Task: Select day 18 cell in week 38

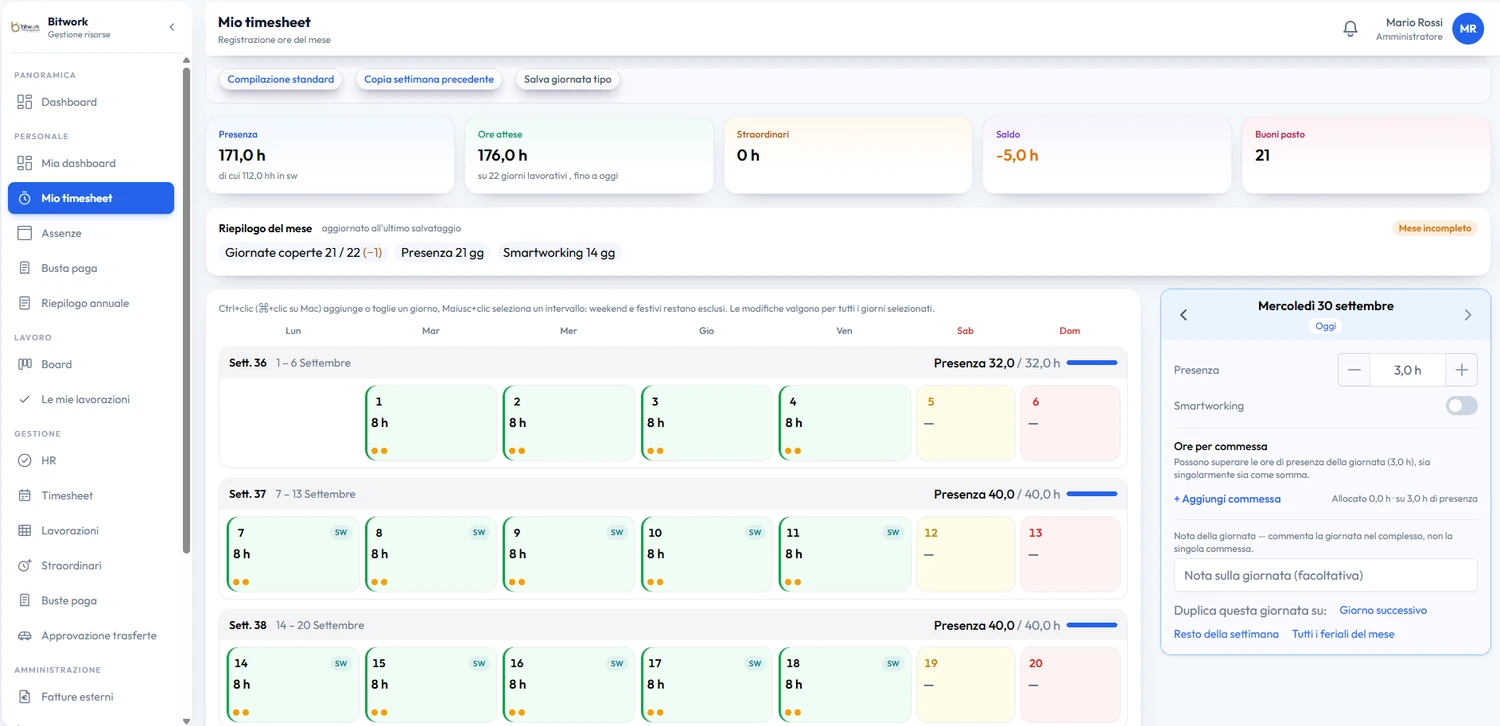Action: [845, 685]
